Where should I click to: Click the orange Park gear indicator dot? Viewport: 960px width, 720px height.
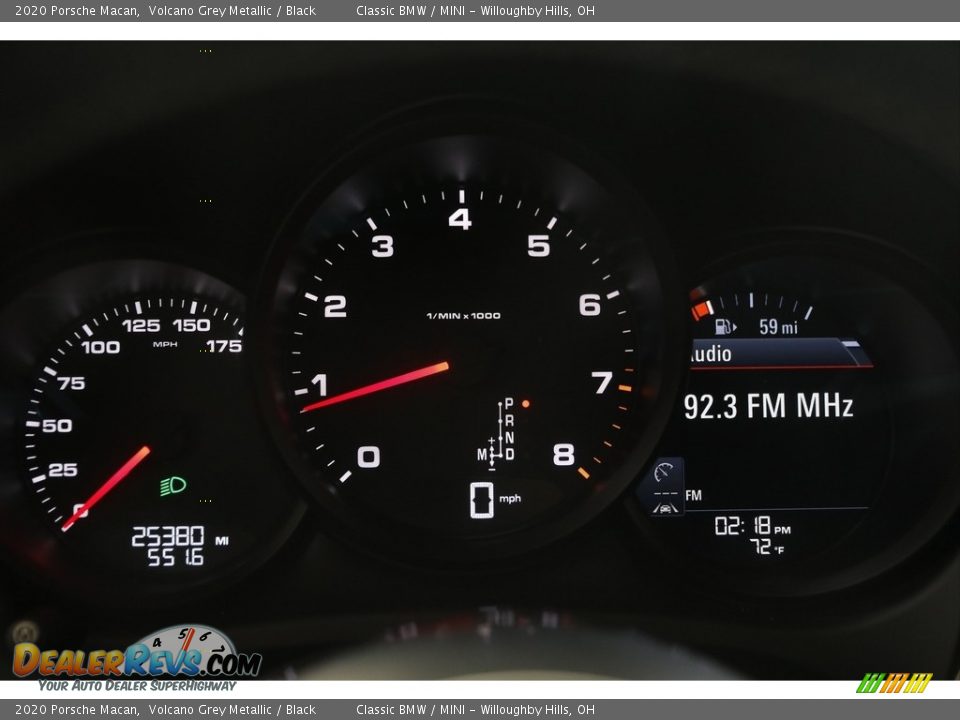(525, 404)
